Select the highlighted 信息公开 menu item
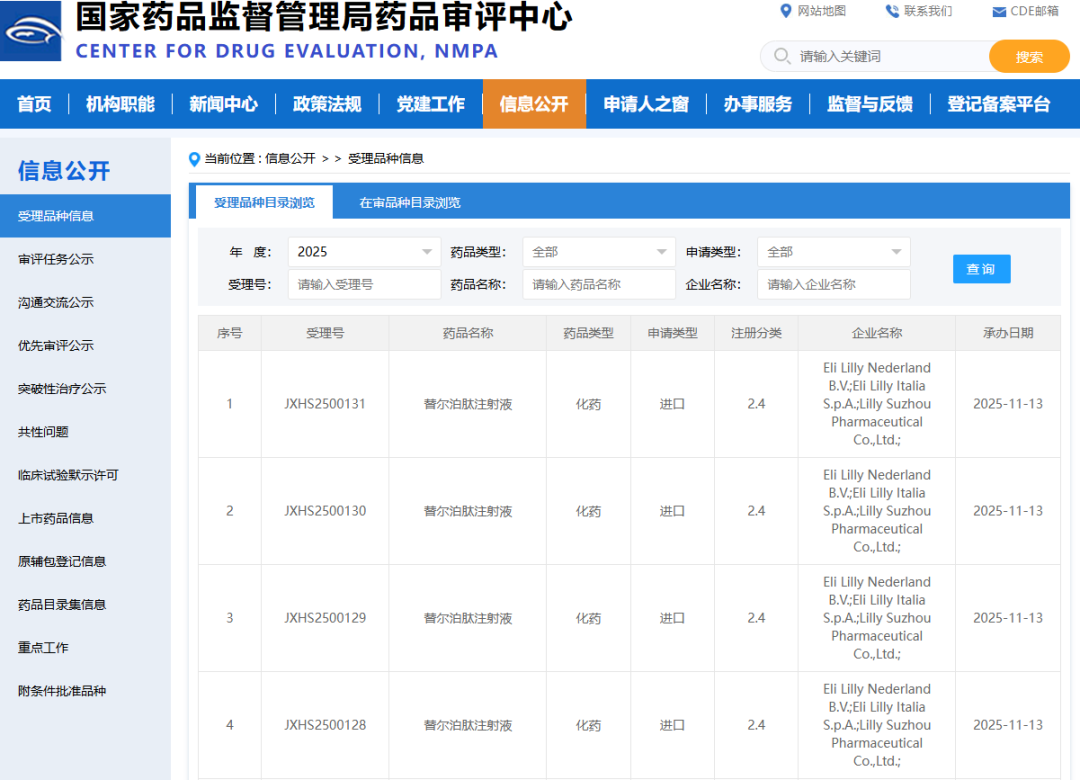Screen dimensions: 1080x780 [x=534, y=104]
